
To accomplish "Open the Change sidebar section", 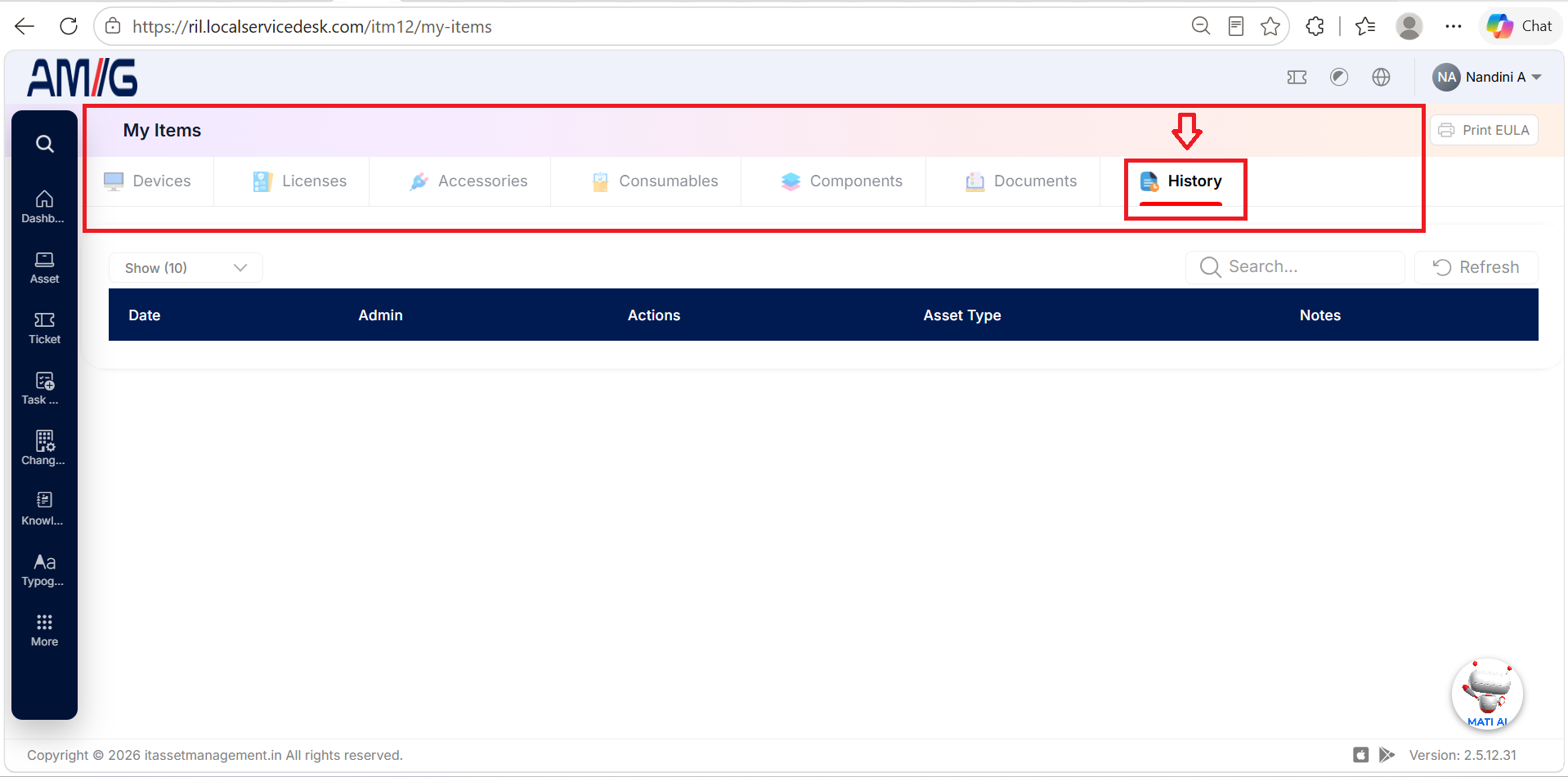I will point(44,449).
